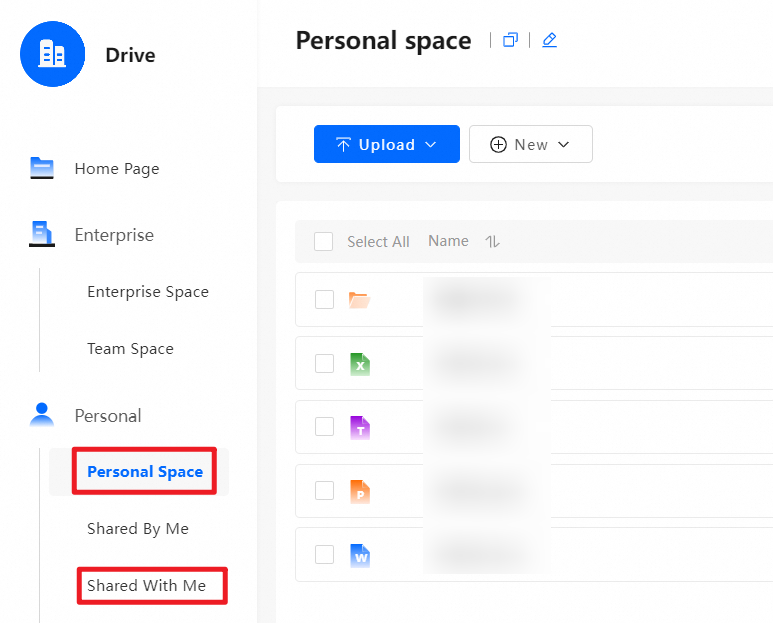Click the purple text file icon
The image size is (773, 623).
tap(360, 428)
